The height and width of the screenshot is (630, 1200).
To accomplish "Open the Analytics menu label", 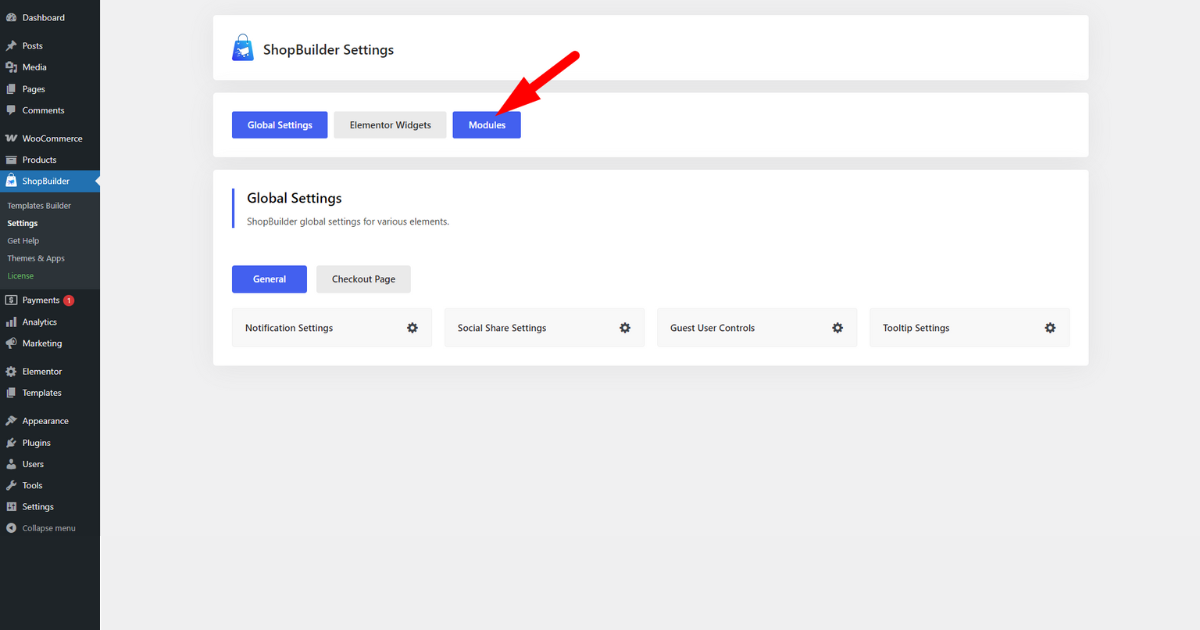I will [39, 322].
